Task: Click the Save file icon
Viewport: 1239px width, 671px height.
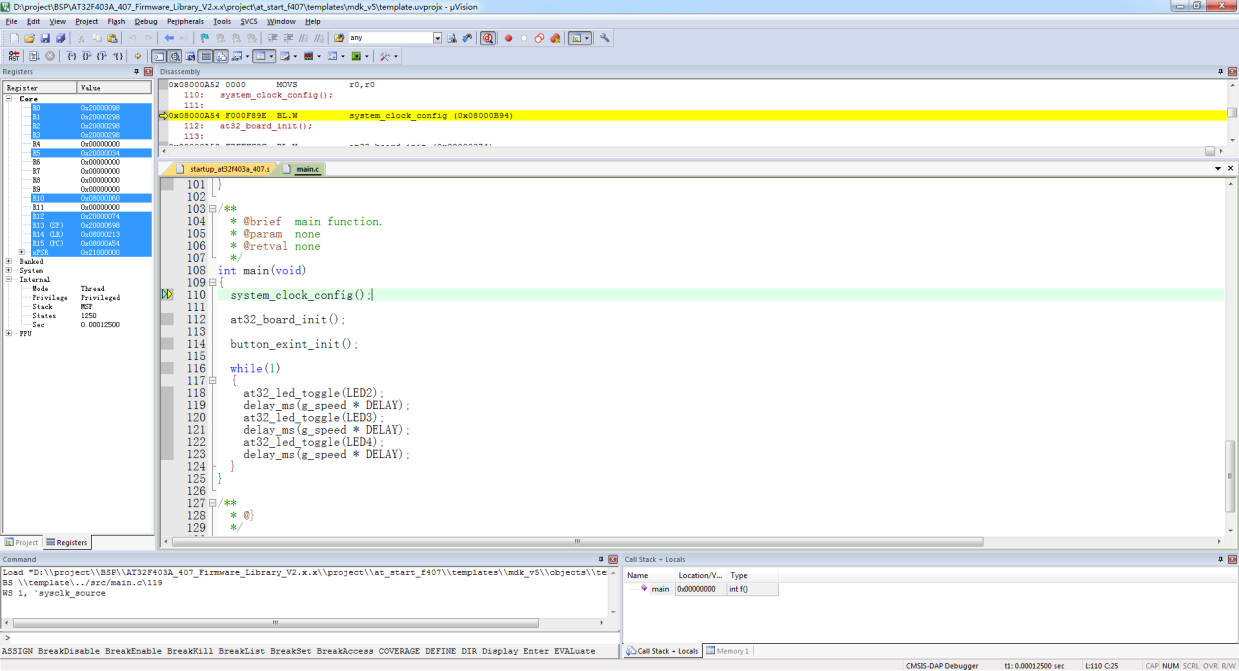Action: (45, 38)
